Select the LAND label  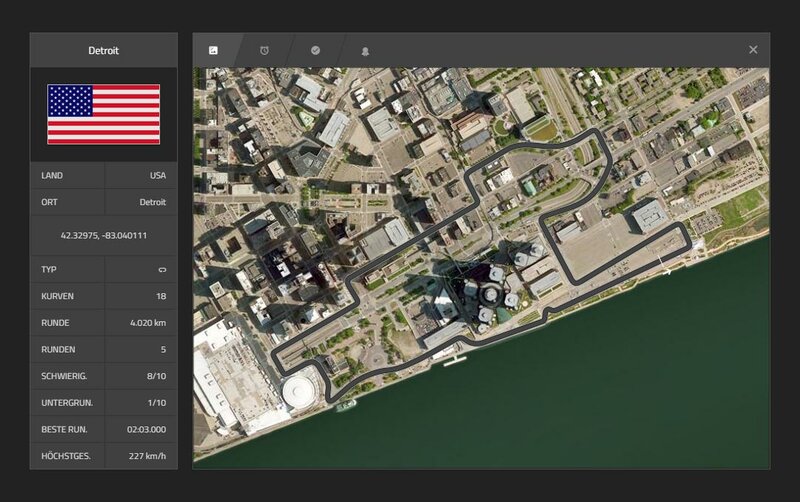click(x=52, y=175)
